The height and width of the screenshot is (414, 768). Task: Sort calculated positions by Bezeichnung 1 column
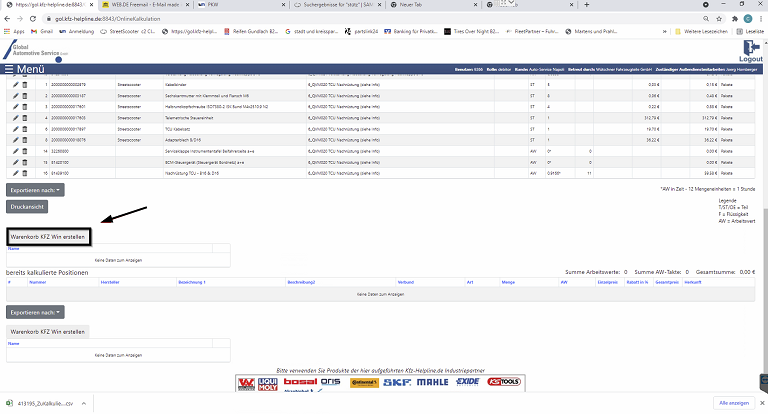(192, 282)
